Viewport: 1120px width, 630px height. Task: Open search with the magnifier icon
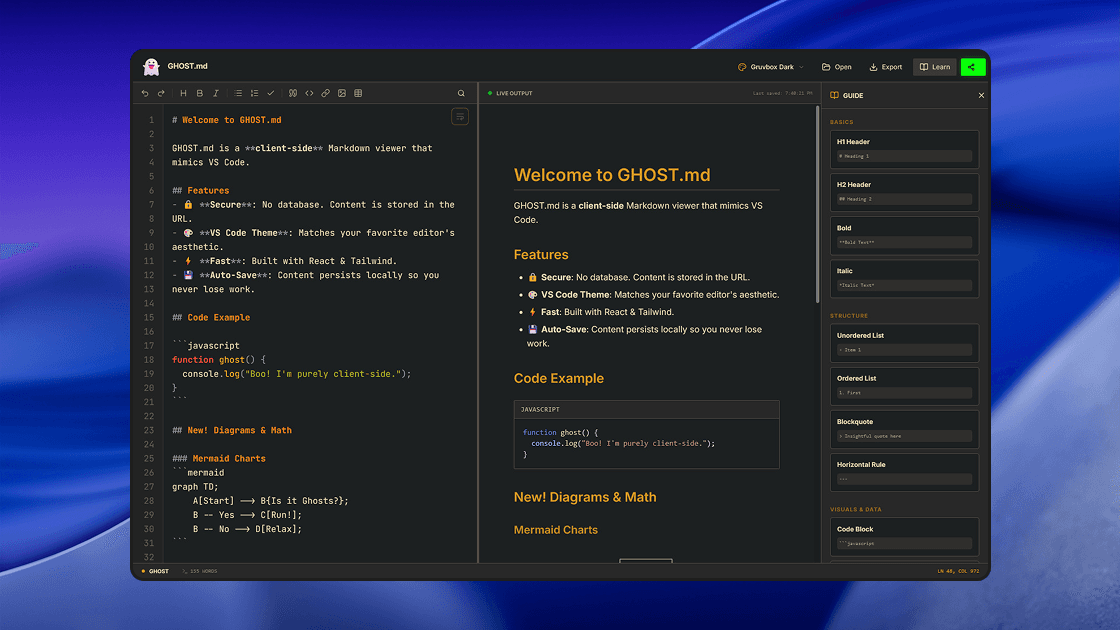pos(461,94)
